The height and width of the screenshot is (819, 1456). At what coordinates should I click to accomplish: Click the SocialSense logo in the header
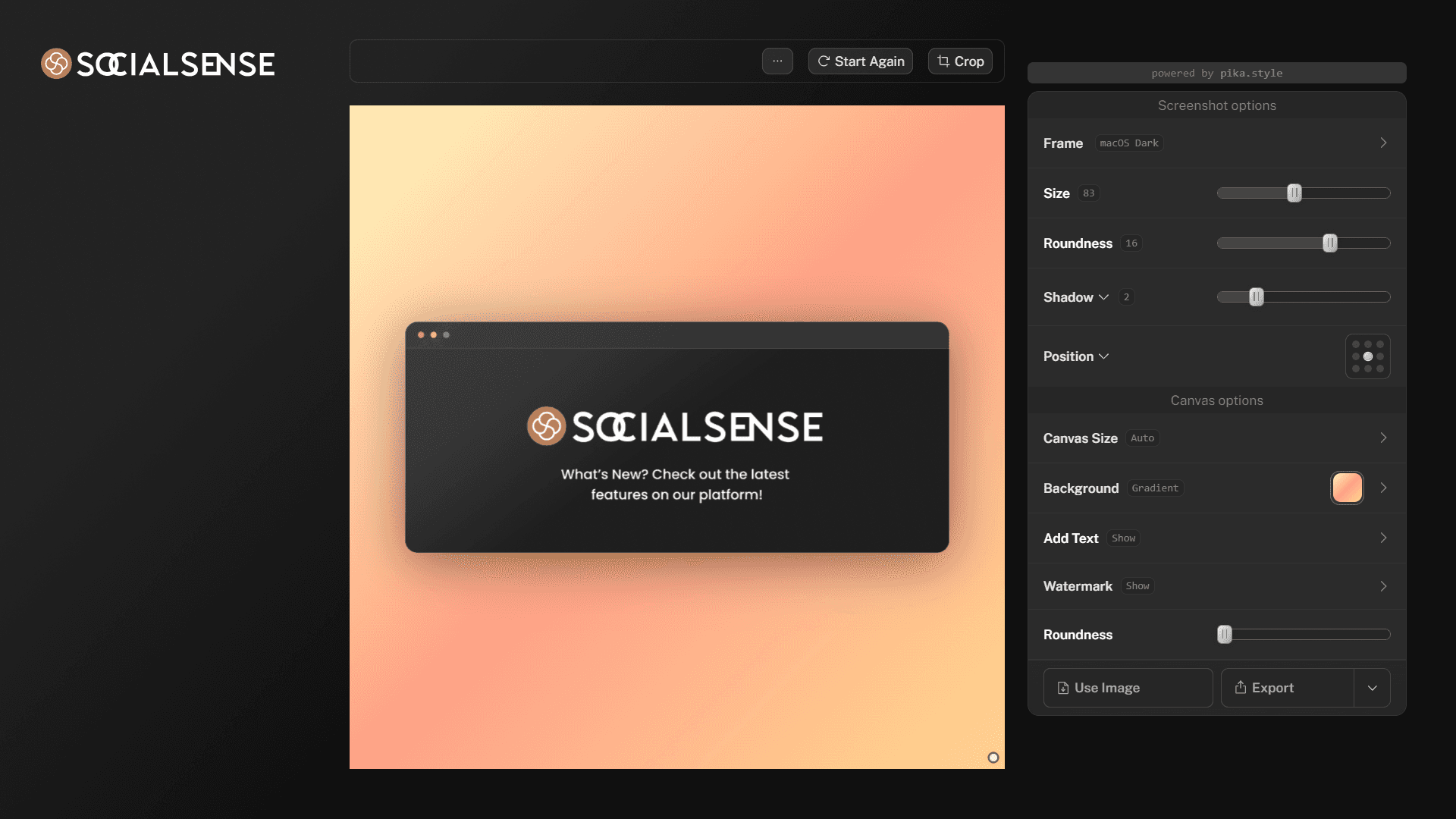click(158, 64)
